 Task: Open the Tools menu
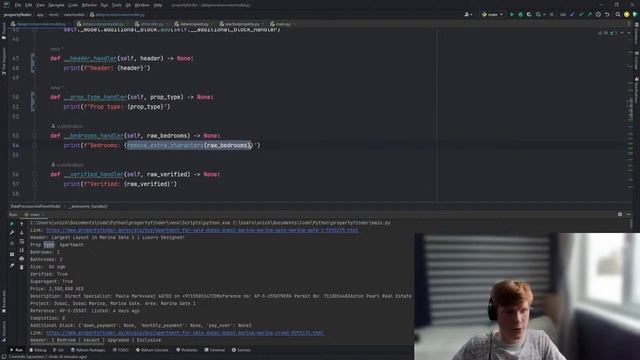pyautogui.click(x=117, y=5)
